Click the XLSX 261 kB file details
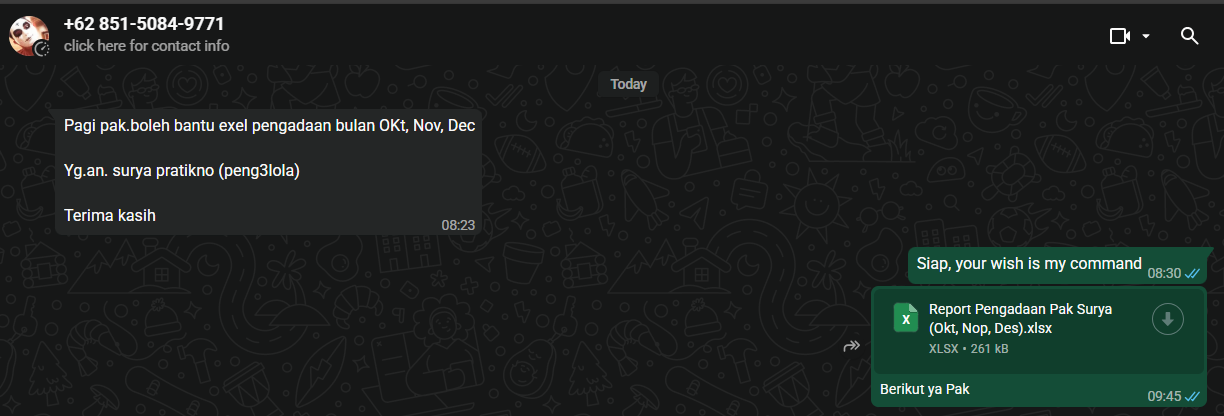Image resolution: width=1224 pixels, height=416 pixels. pos(968,349)
